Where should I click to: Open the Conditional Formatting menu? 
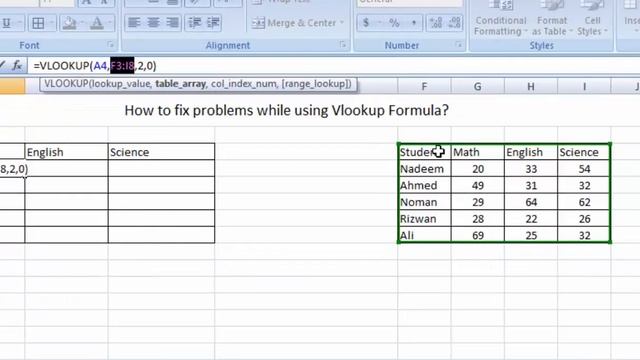click(500, 18)
